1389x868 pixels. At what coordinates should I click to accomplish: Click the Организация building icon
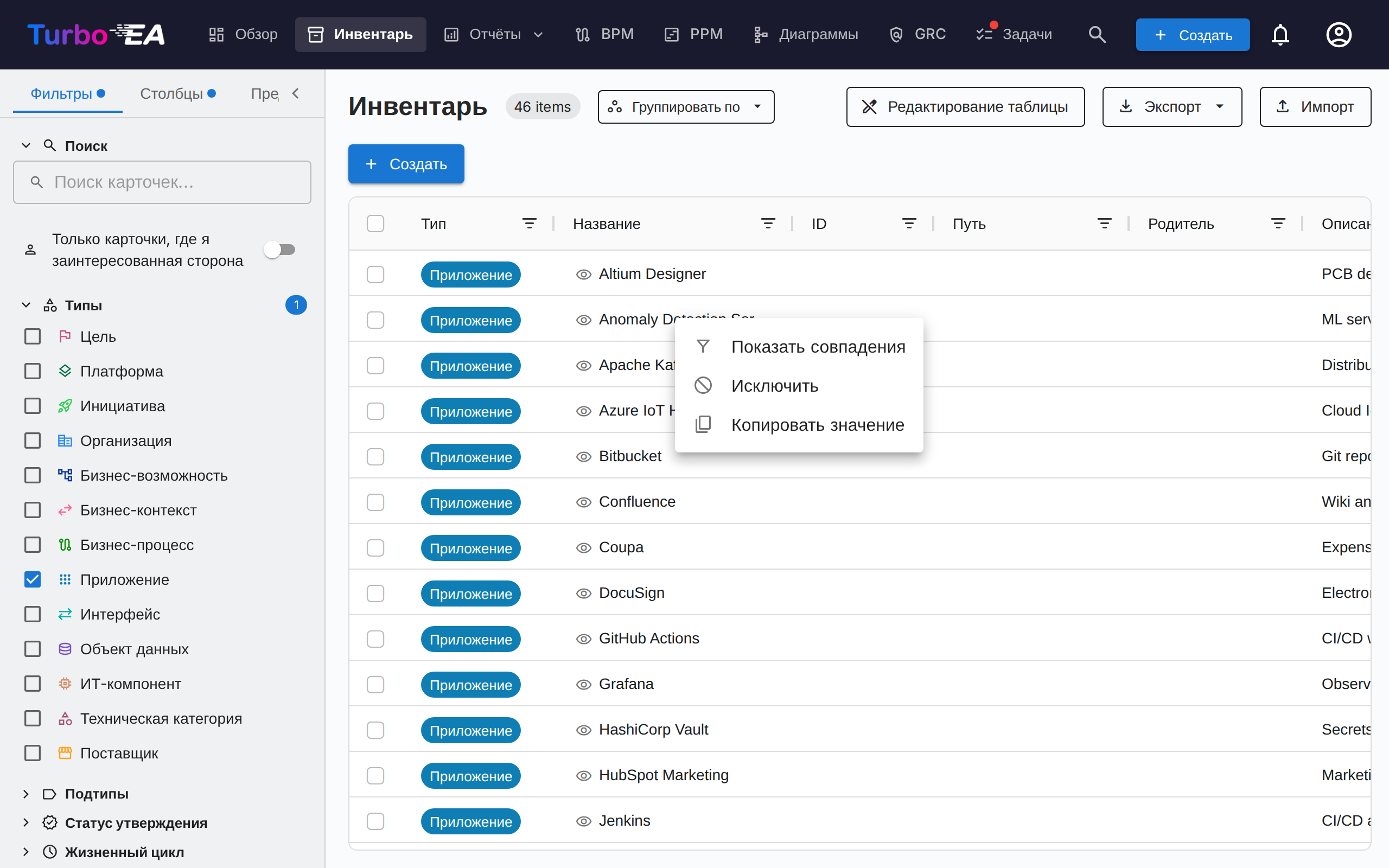(x=65, y=441)
